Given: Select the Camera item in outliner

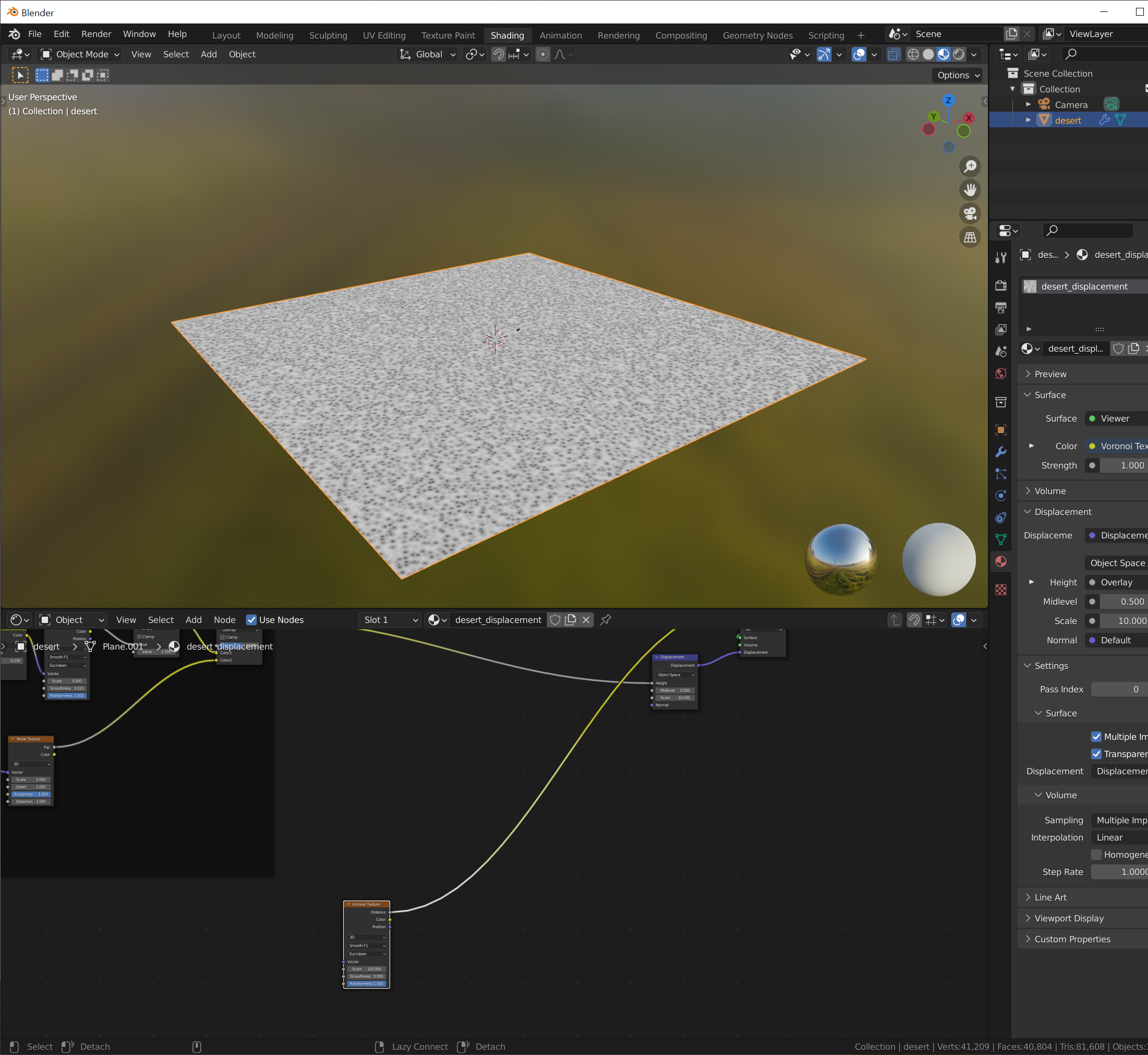Looking at the screenshot, I should click(x=1070, y=104).
